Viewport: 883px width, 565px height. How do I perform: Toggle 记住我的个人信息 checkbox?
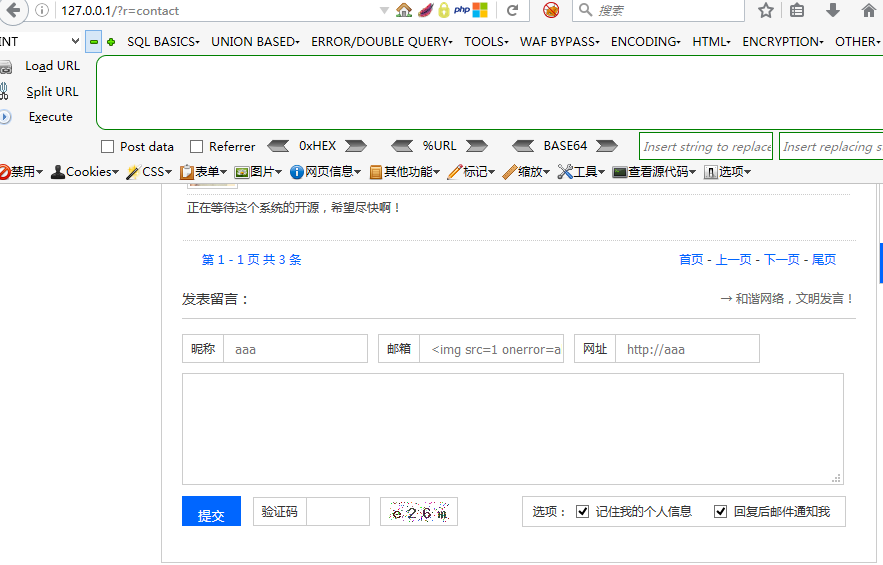pos(582,511)
